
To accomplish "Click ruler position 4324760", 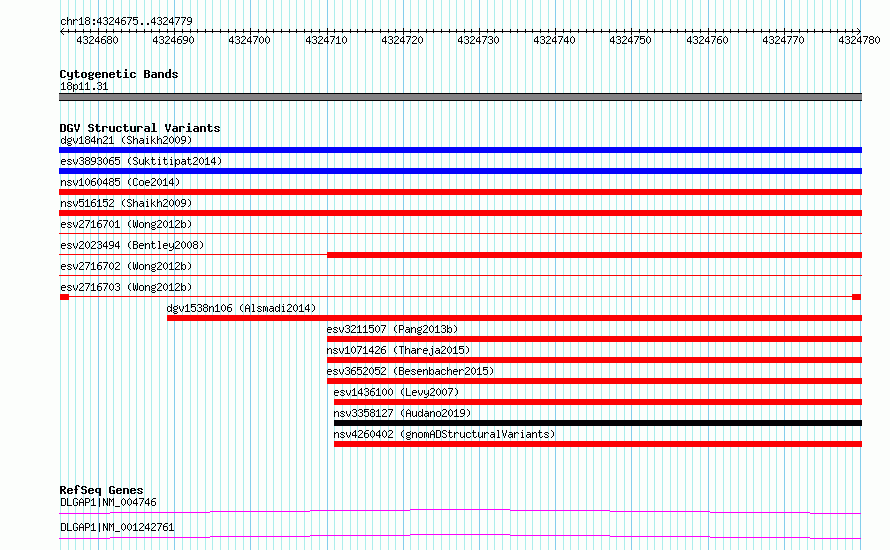I will [707, 40].
